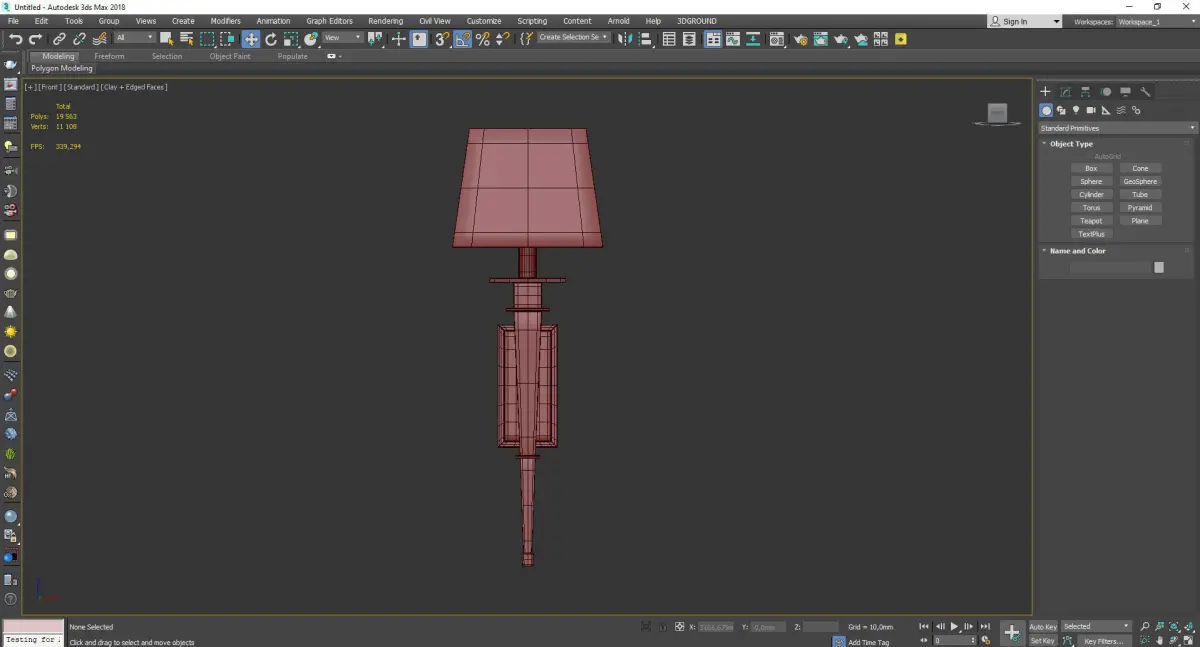Click the Zoom Extents All icon
The width and height of the screenshot is (1200, 647).
[x=1188, y=626]
